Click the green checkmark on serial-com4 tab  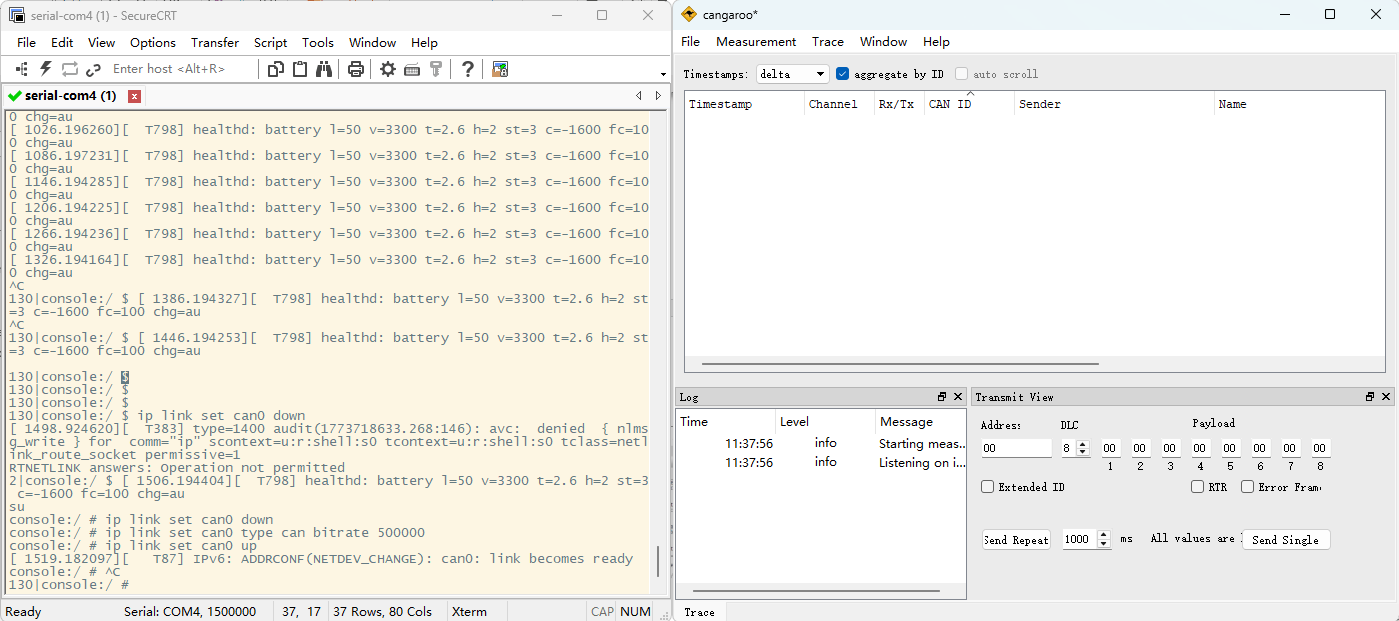coord(14,96)
